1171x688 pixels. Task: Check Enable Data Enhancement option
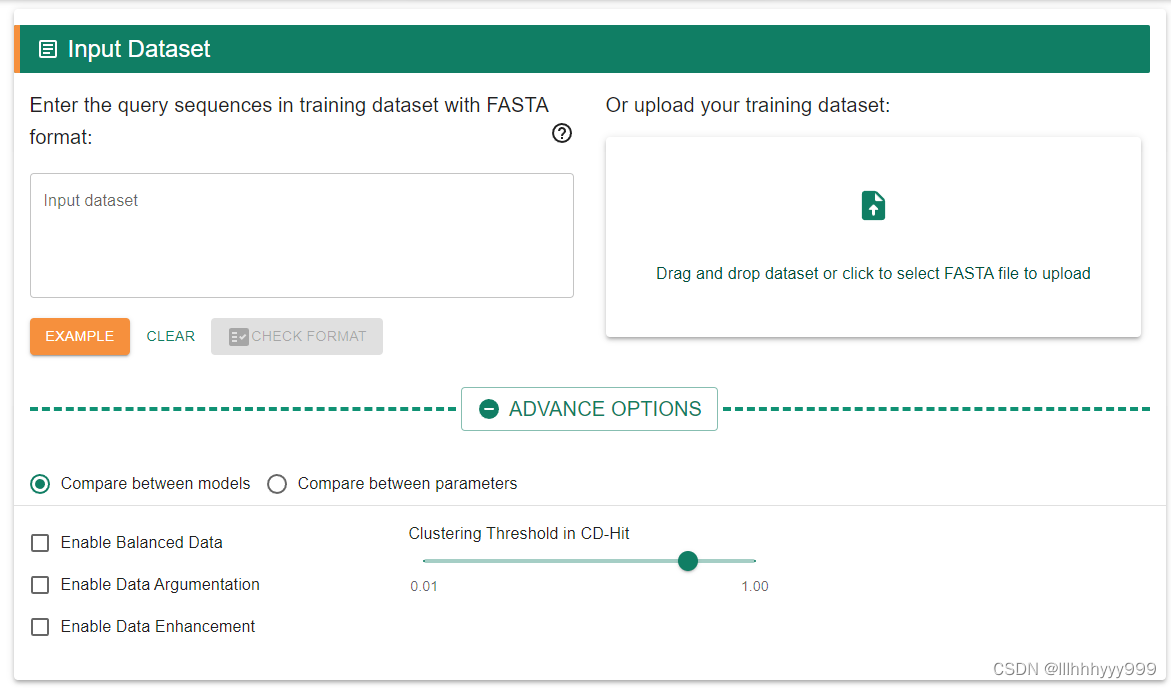40,626
